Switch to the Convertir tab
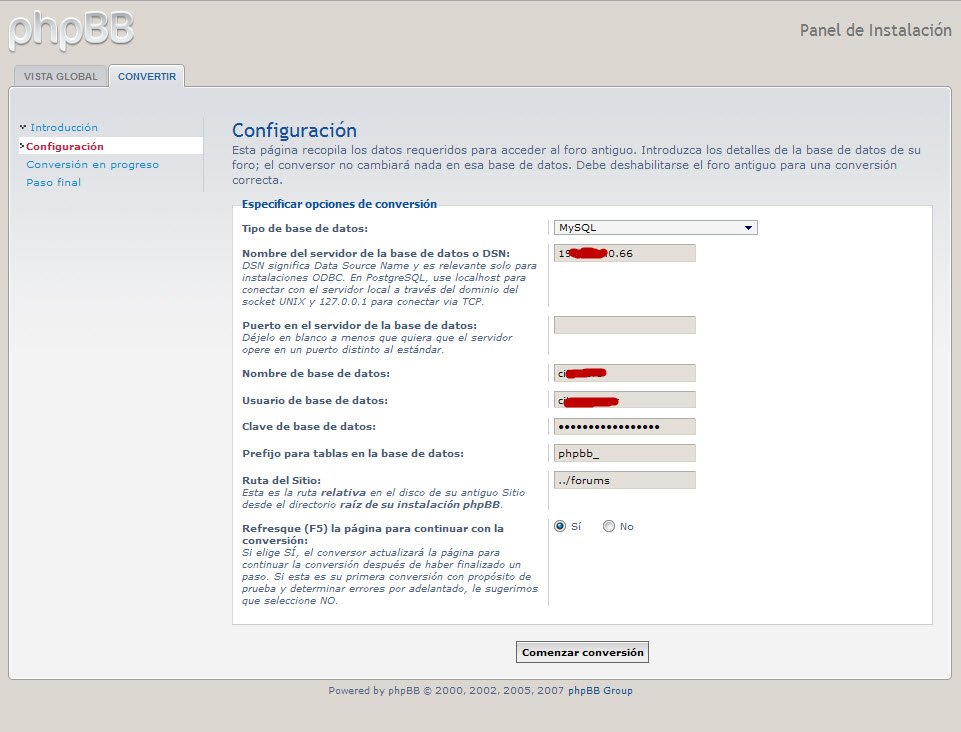Viewport: 961px width, 732px height. [x=147, y=76]
